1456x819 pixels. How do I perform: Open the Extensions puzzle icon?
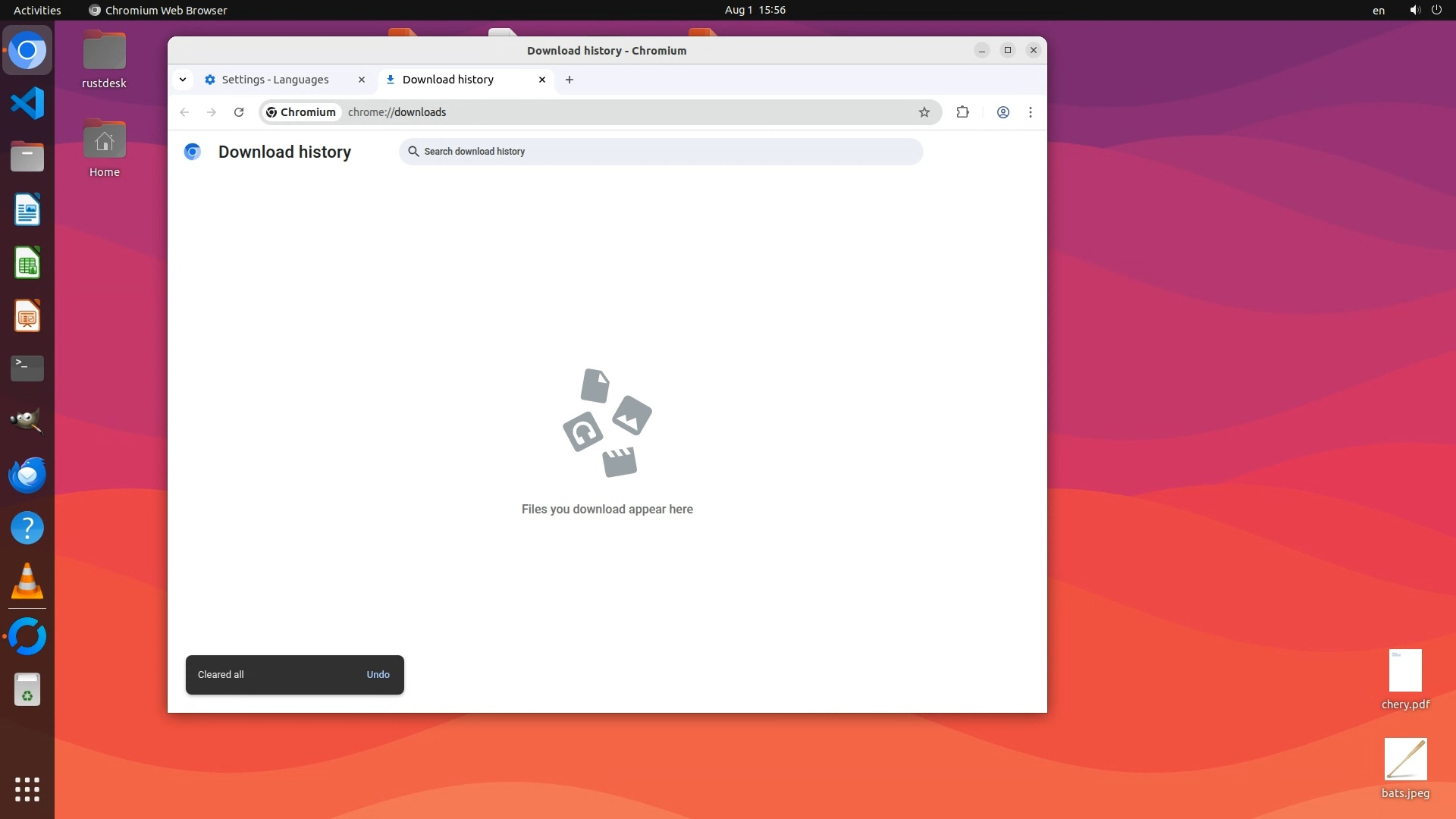pyautogui.click(x=962, y=112)
